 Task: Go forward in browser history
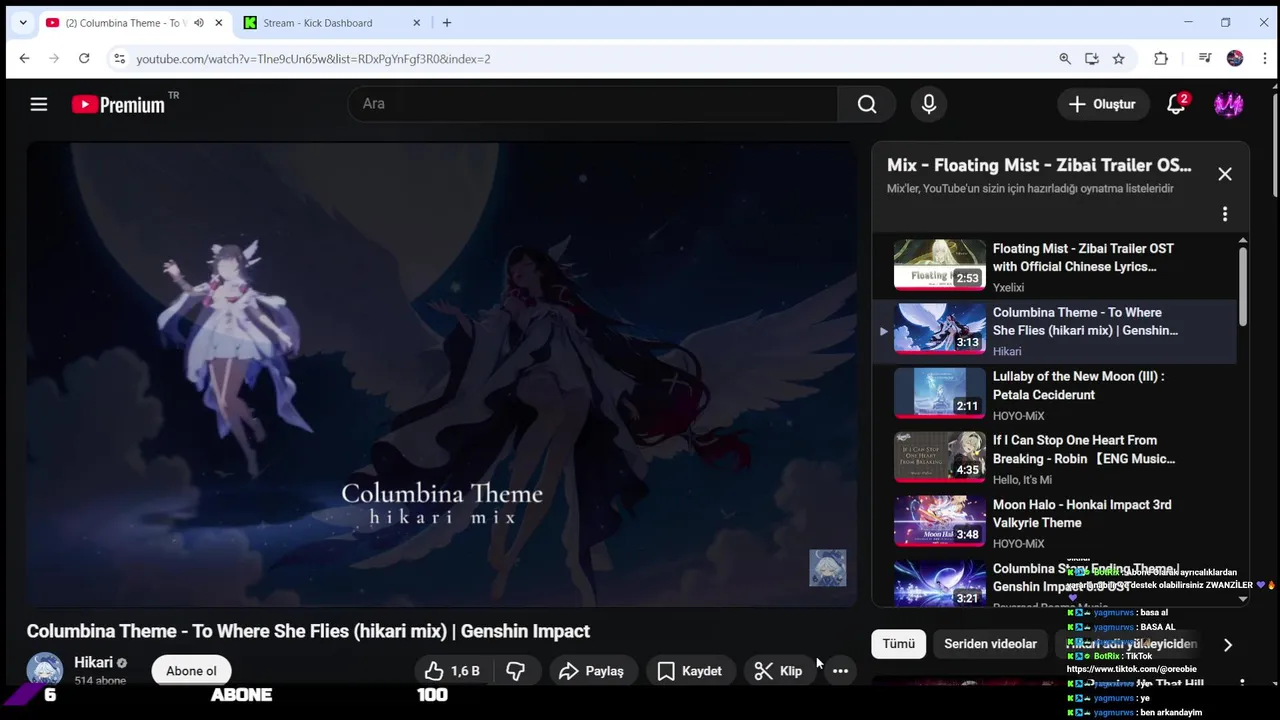click(x=54, y=59)
